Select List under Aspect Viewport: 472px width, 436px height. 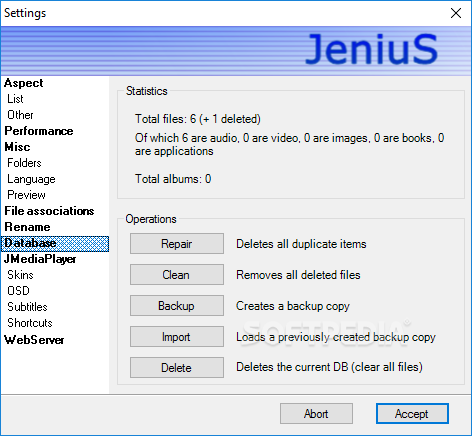(x=15, y=99)
